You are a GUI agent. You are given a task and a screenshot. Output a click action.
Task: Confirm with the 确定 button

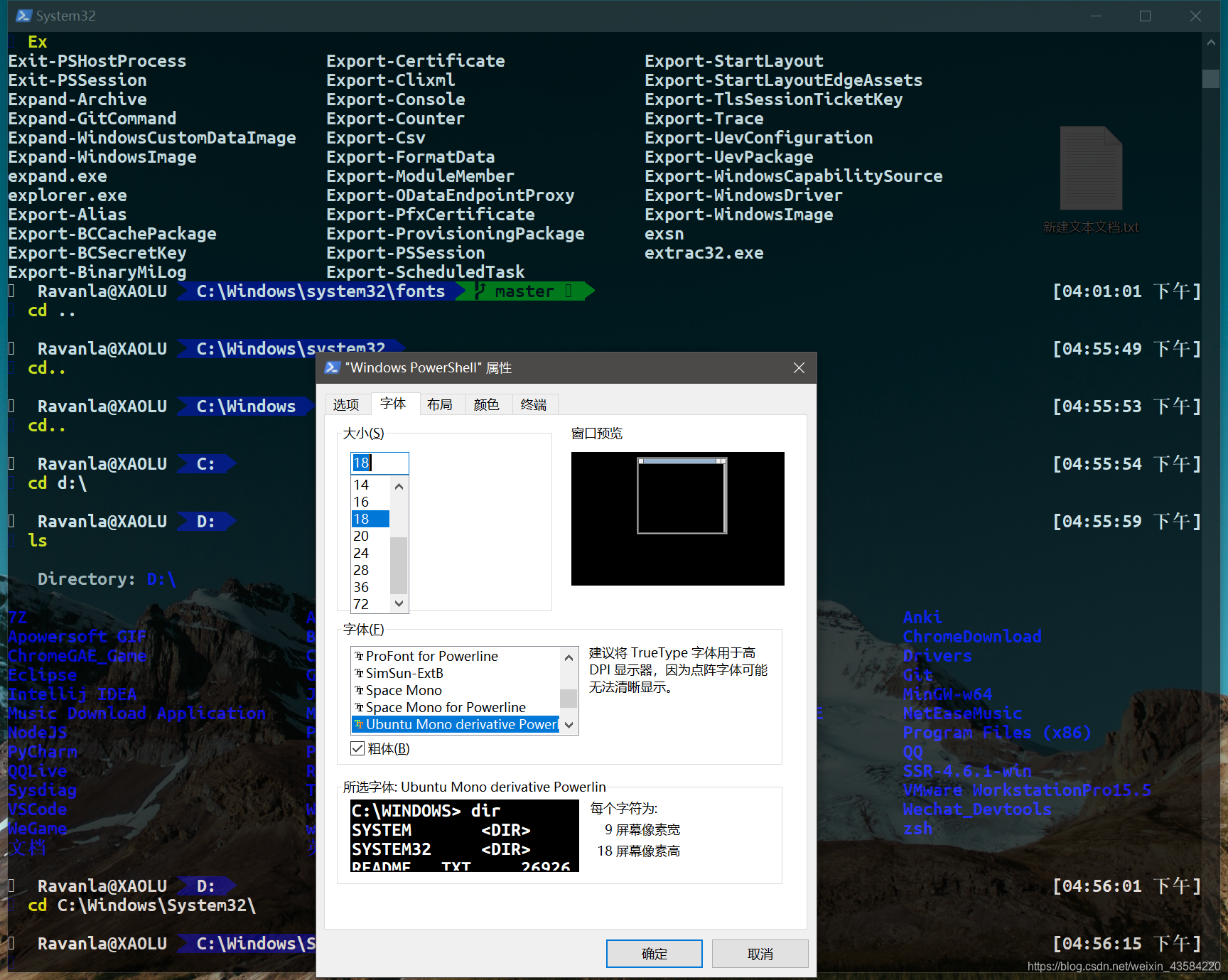[654, 954]
